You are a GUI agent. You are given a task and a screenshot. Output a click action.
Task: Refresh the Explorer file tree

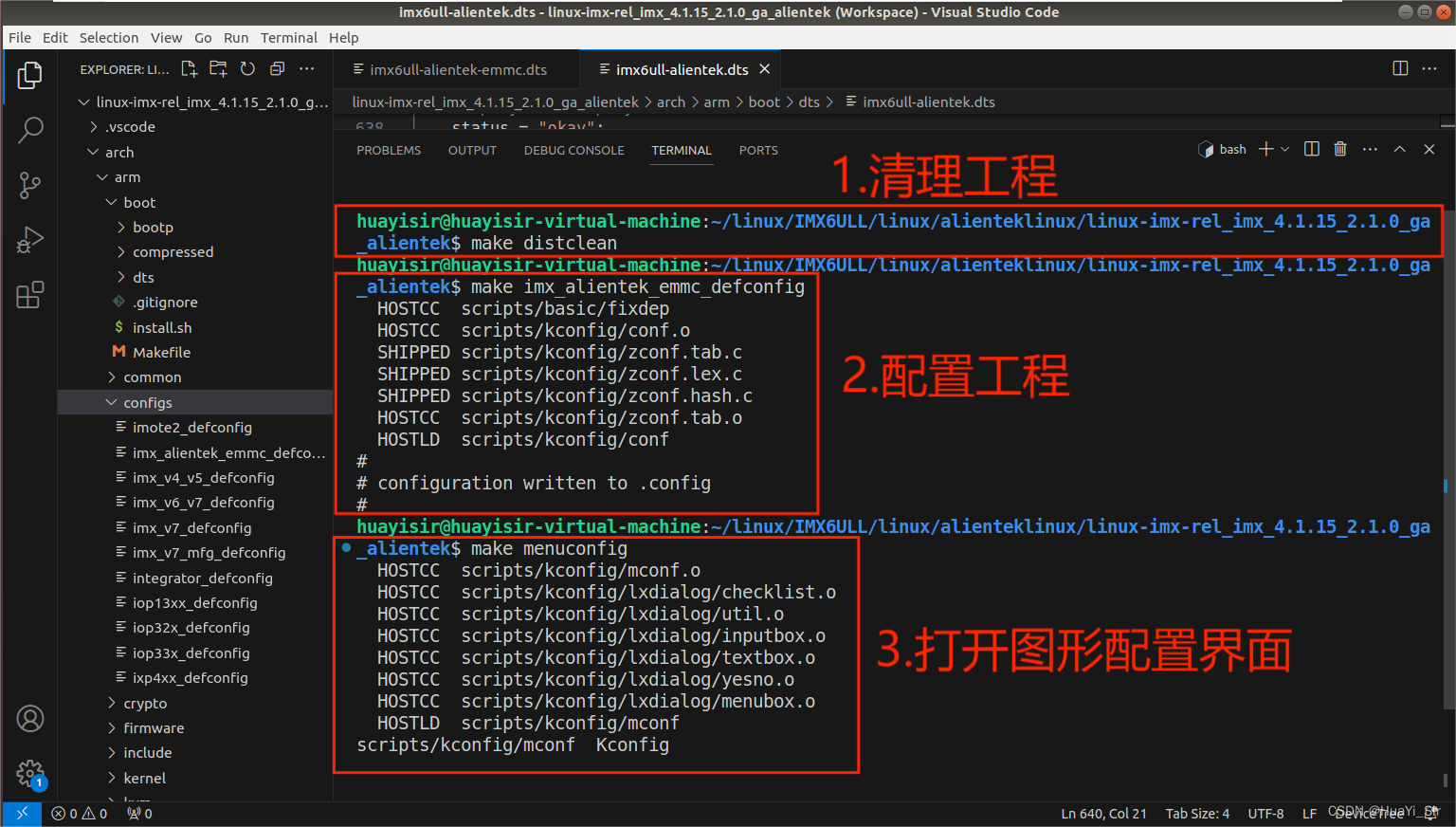247,68
